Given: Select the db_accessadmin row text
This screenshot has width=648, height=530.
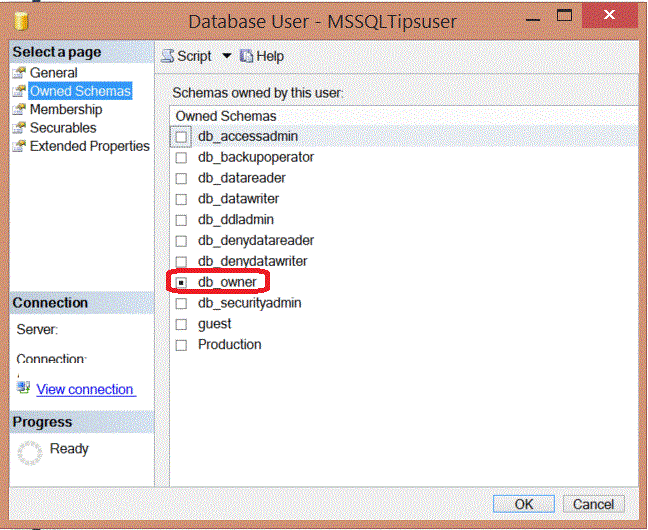Looking at the screenshot, I should [x=248, y=136].
